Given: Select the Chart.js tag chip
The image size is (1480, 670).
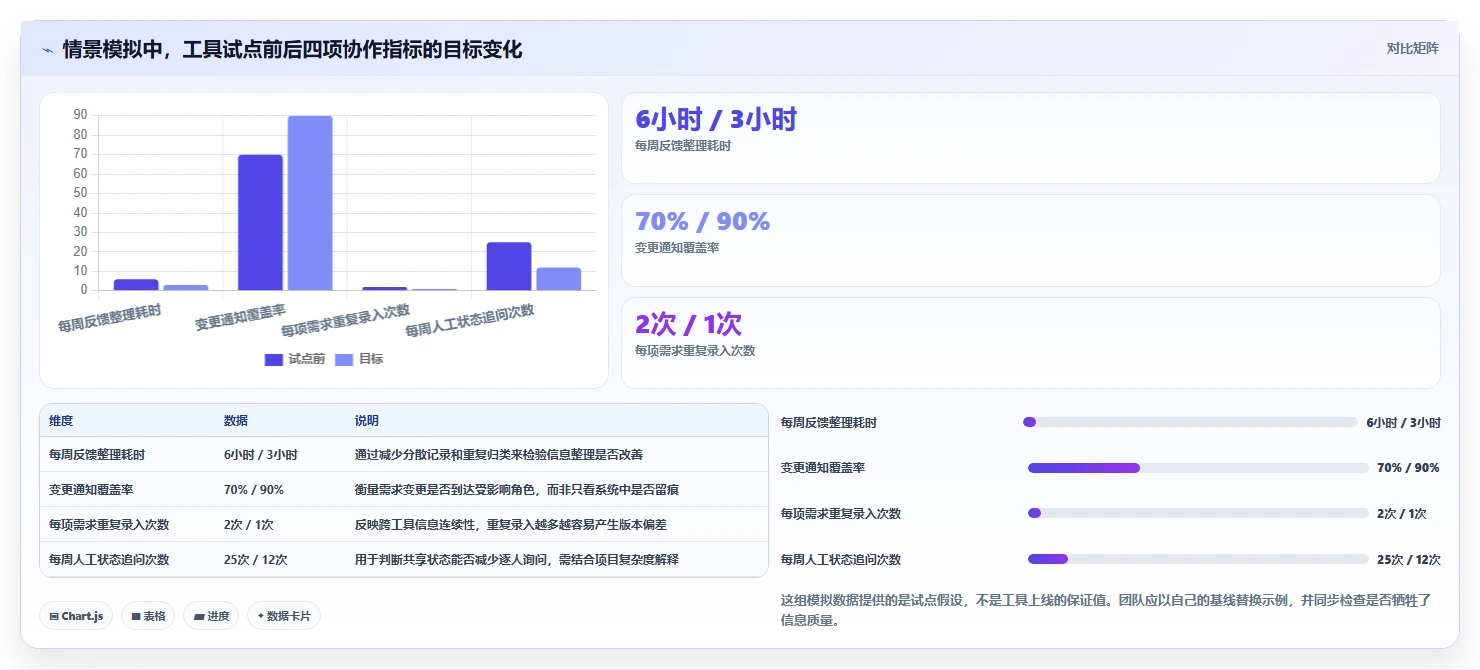Looking at the screenshot, I should point(76,616).
